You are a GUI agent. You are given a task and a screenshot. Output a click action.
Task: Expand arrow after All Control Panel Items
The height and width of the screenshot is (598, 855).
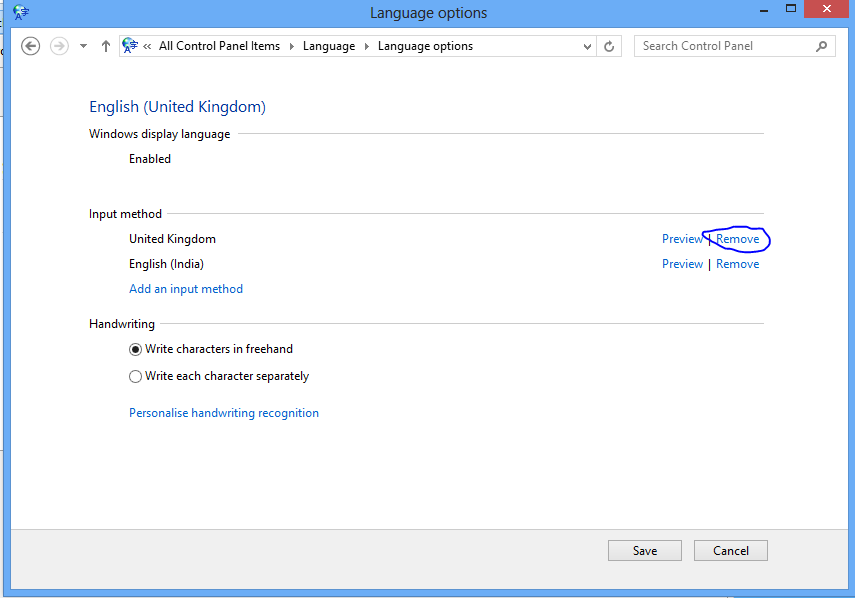tap(292, 46)
